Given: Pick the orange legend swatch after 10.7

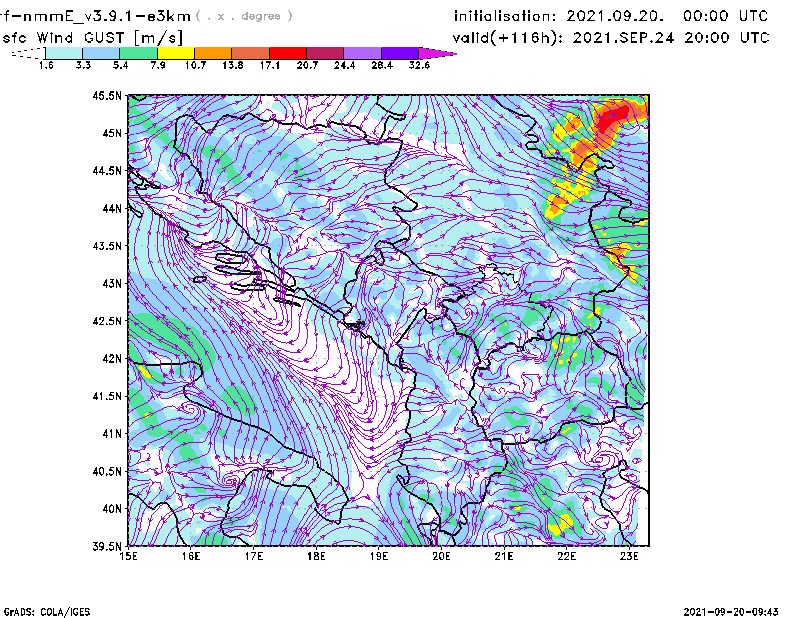Looking at the screenshot, I should click(213, 53).
